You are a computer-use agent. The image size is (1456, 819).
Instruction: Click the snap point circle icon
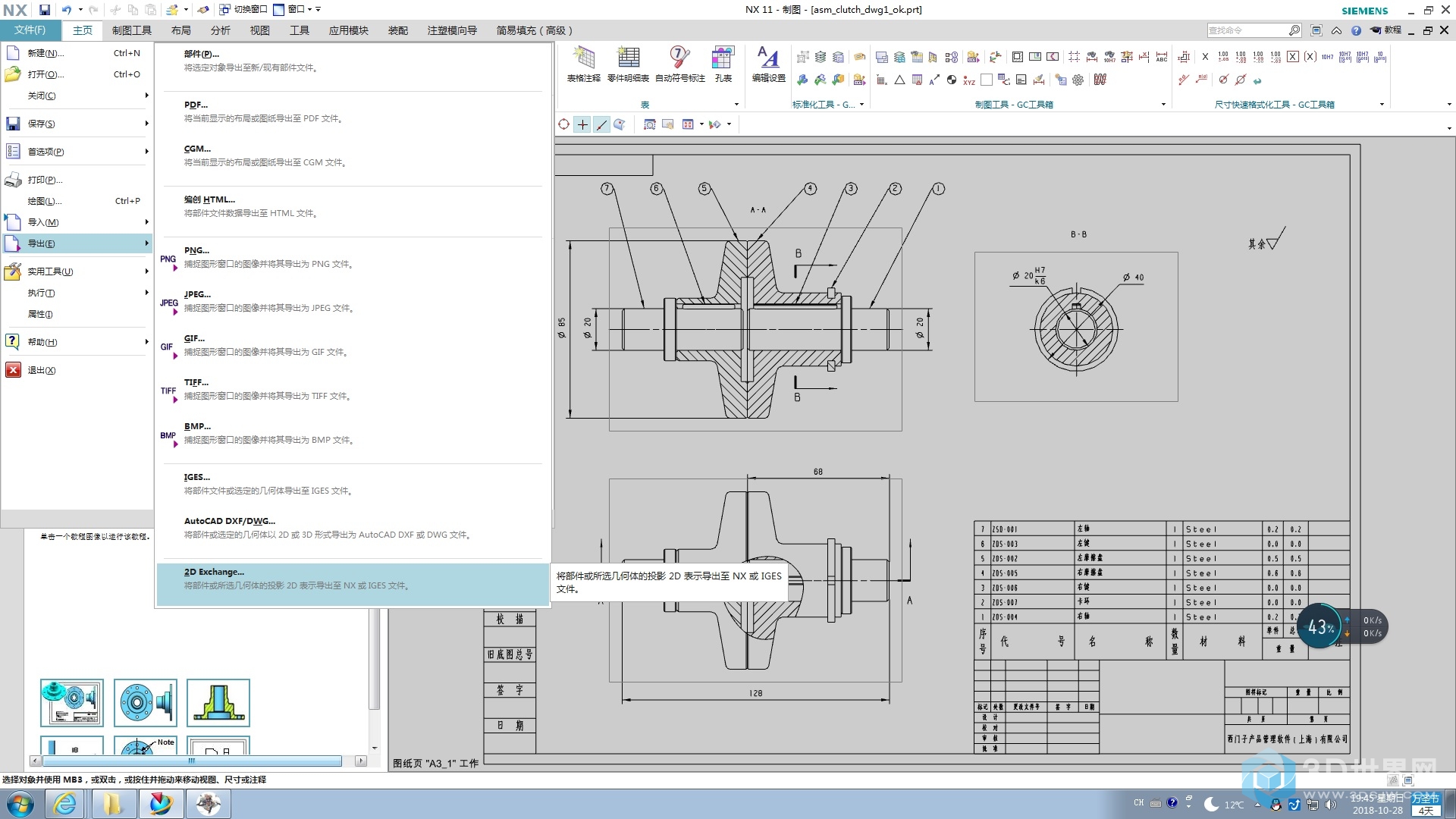point(563,124)
